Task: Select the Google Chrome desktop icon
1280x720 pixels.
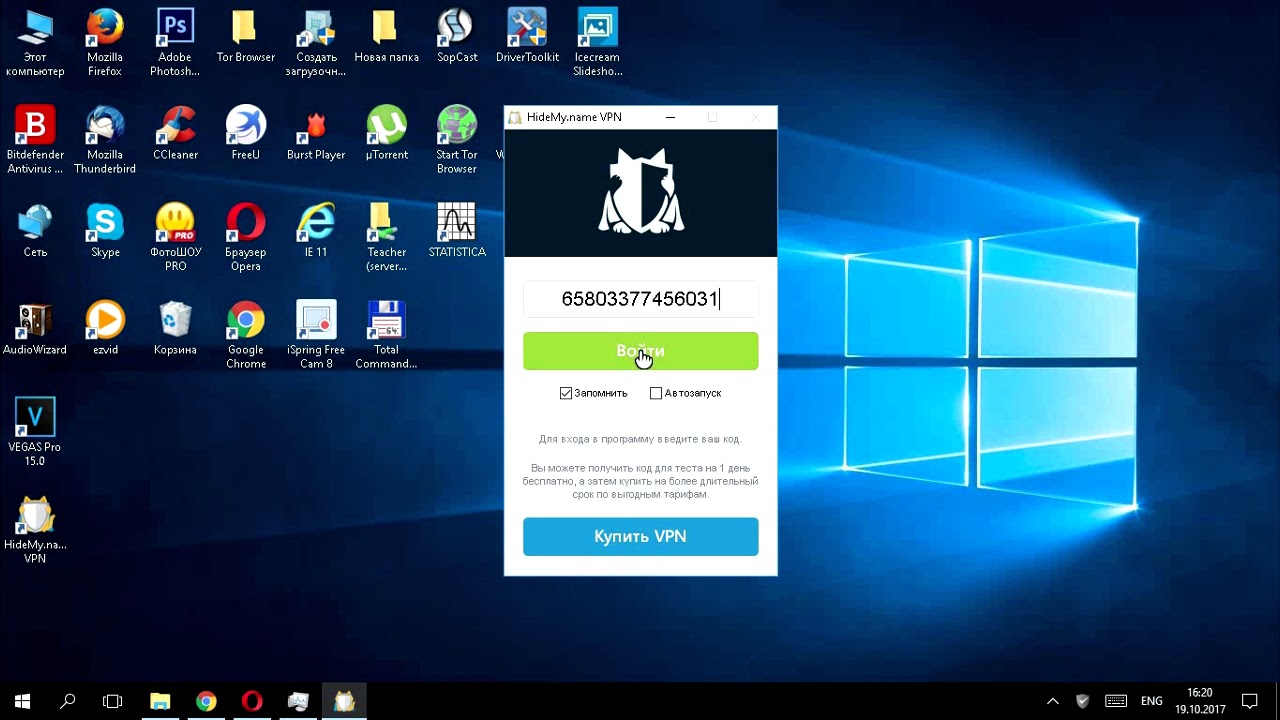Action: (245, 335)
